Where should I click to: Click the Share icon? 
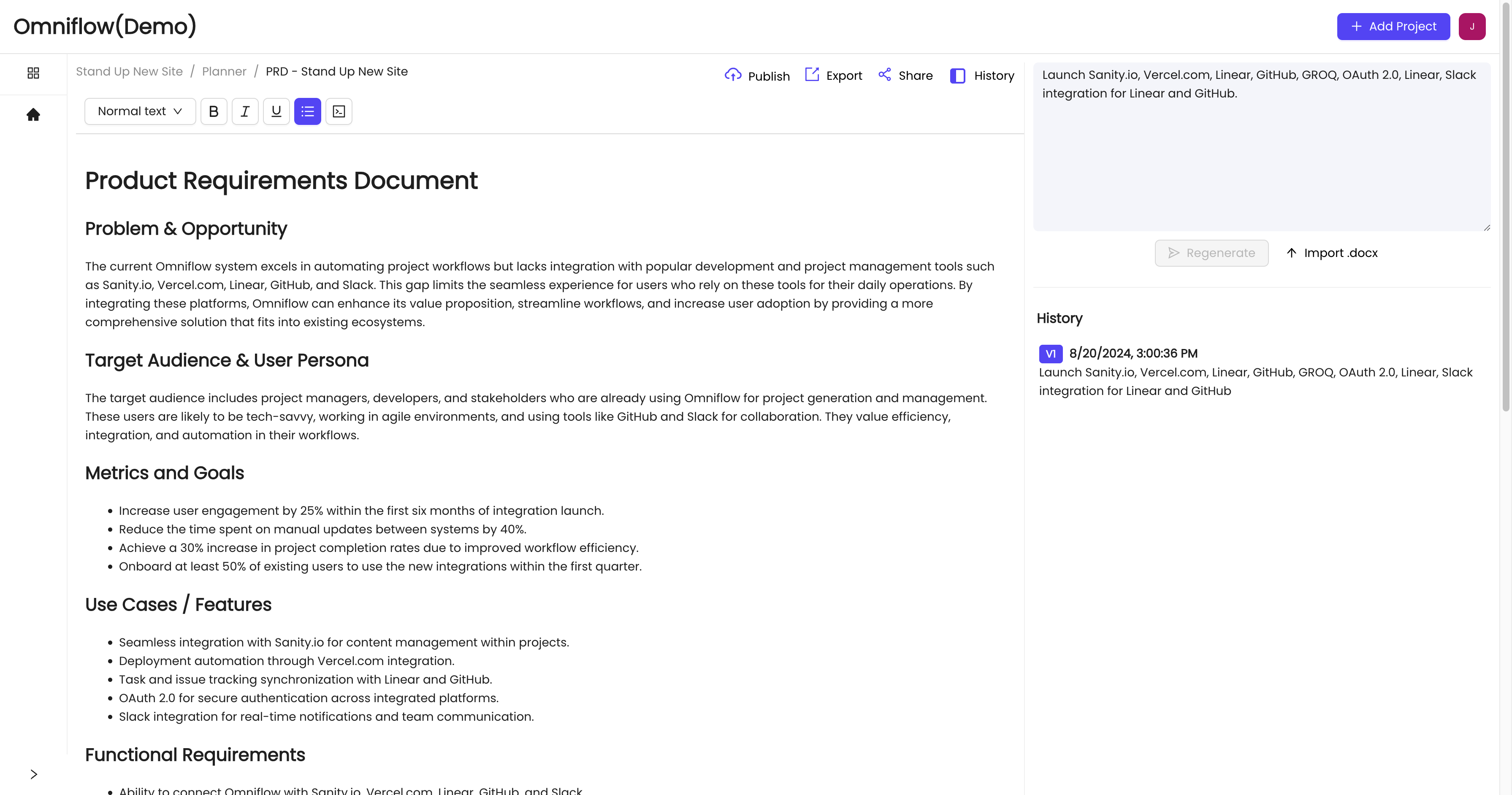click(x=885, y=75)
